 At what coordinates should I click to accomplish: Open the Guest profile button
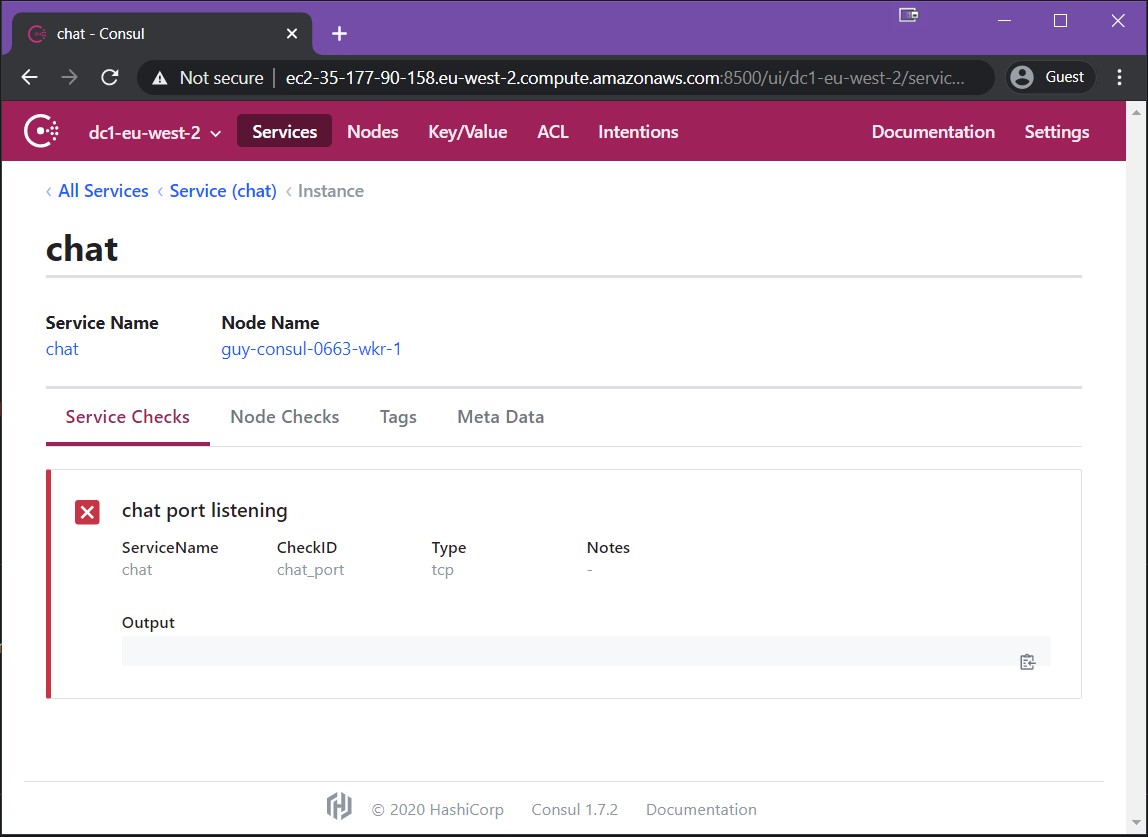[x=1049, y=77]
